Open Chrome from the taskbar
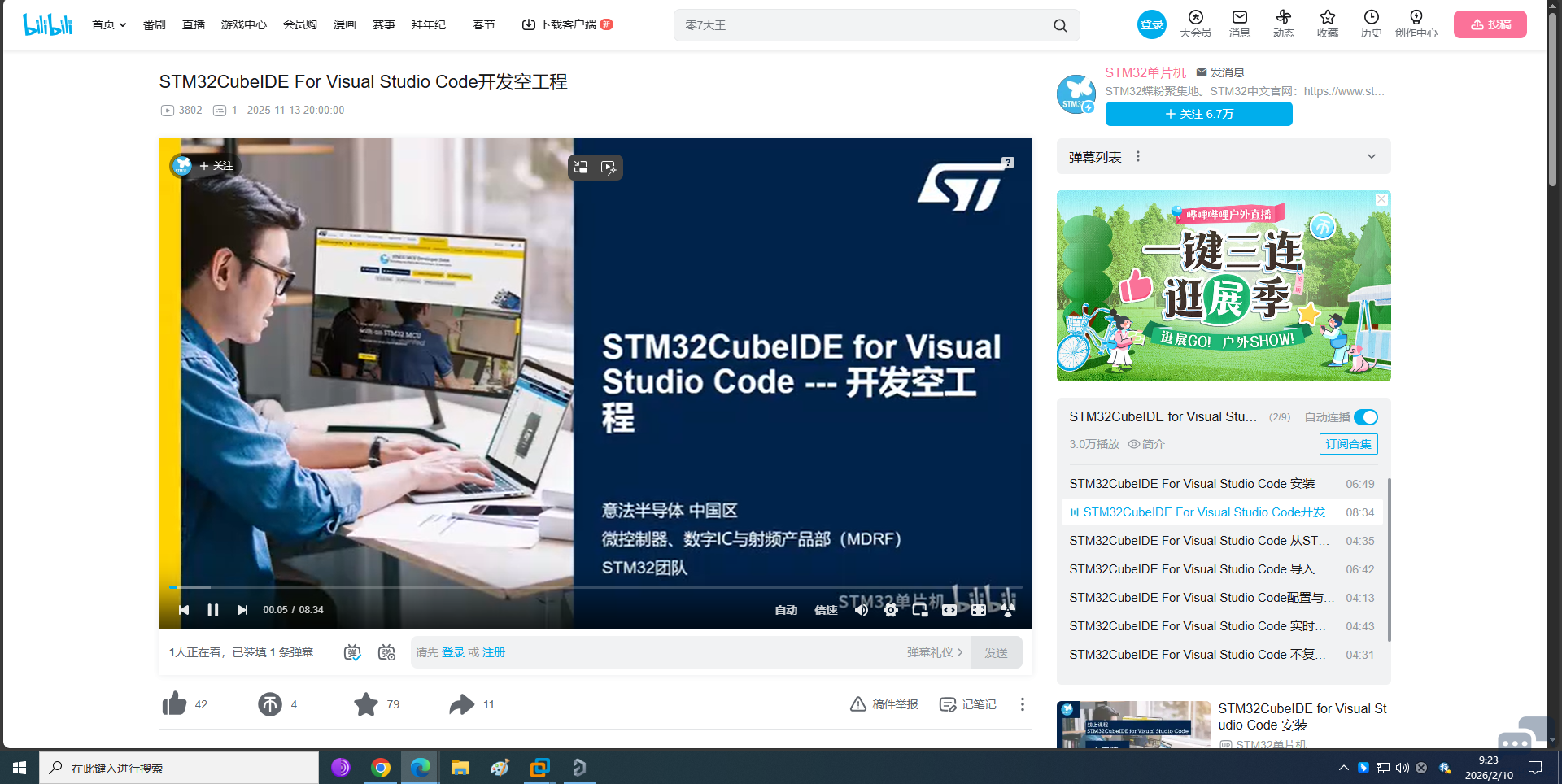Screen dimensions: 1562x784 tap(381, 768)
